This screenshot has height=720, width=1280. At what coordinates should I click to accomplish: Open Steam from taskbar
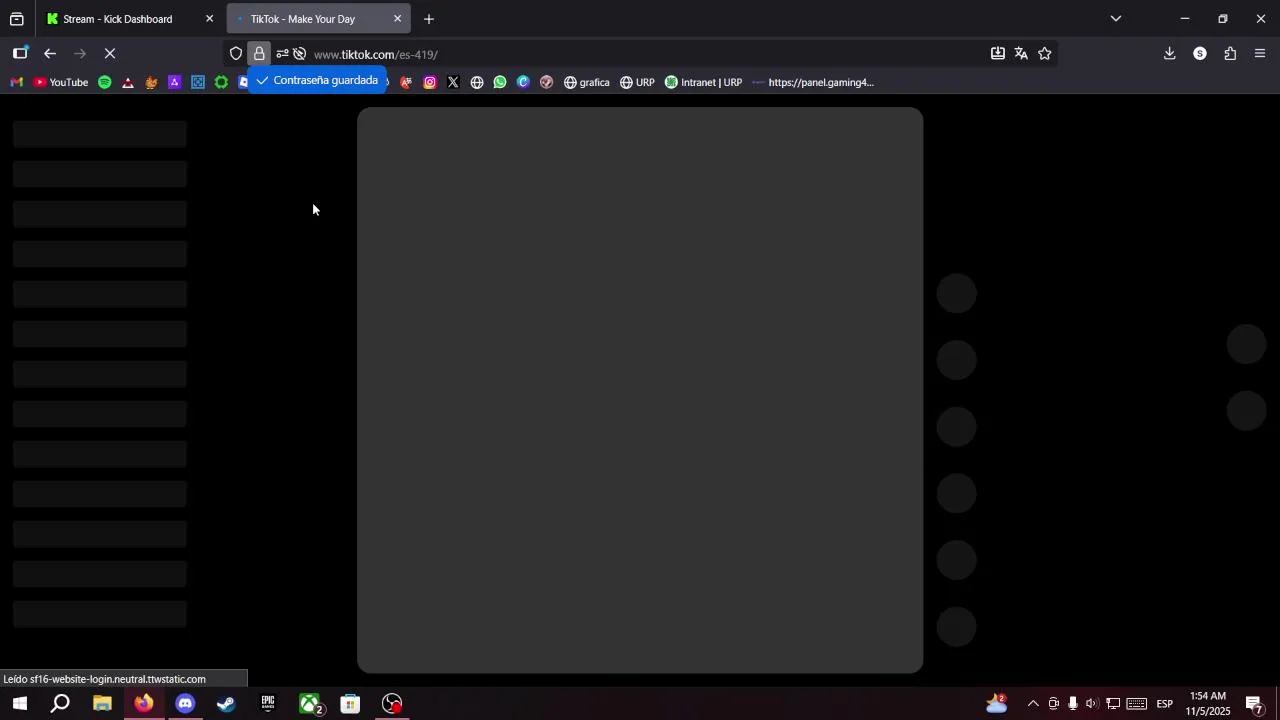click(226, 704)
